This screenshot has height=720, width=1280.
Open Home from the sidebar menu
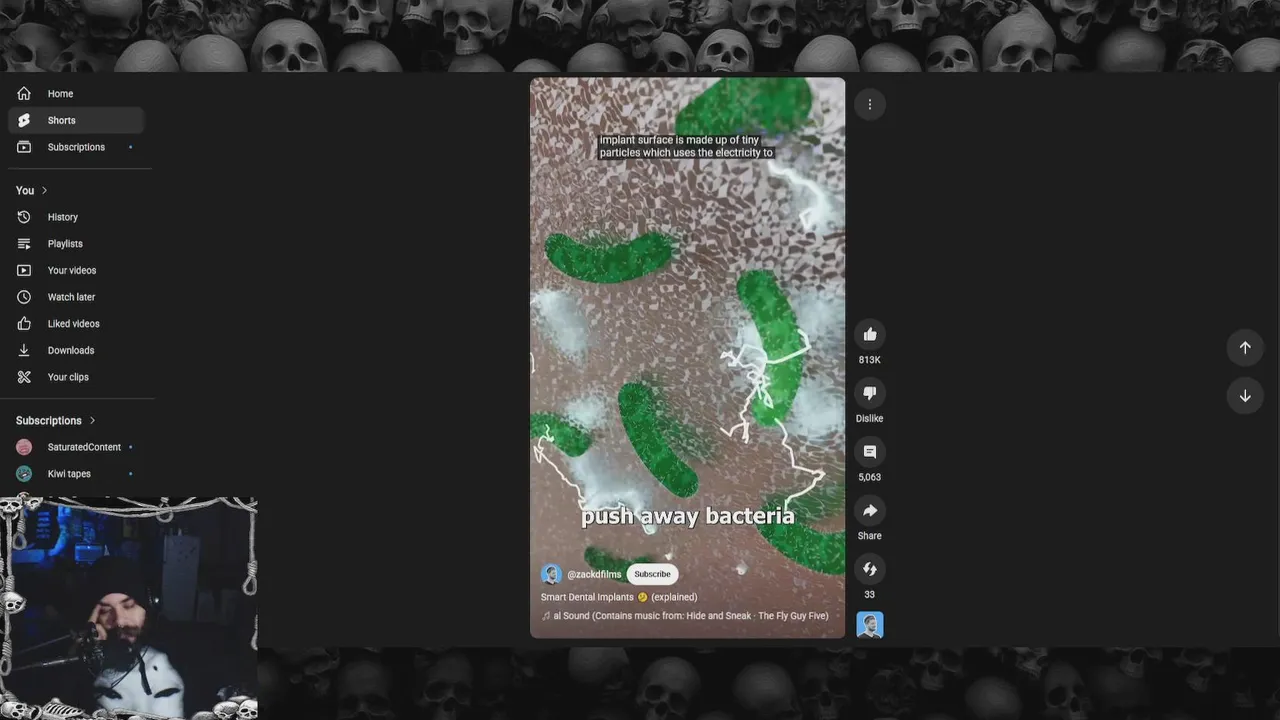[76, 93]
